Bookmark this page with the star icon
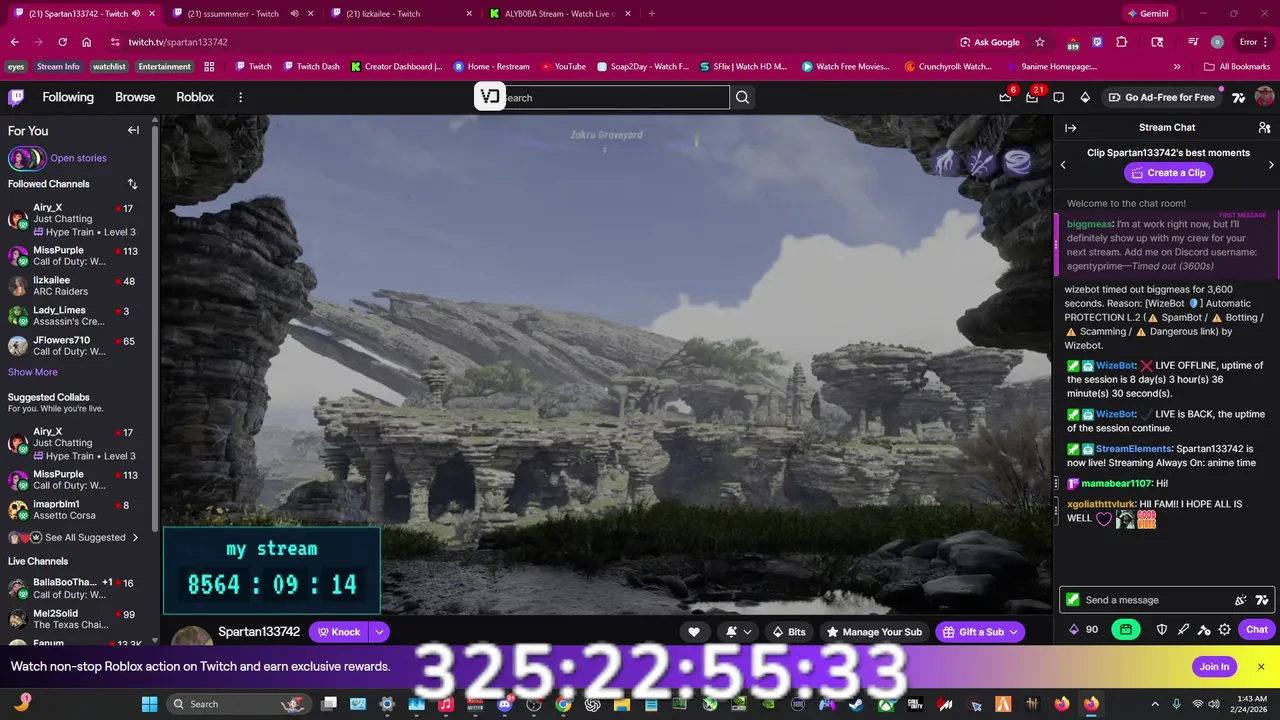 (1040, 42)
